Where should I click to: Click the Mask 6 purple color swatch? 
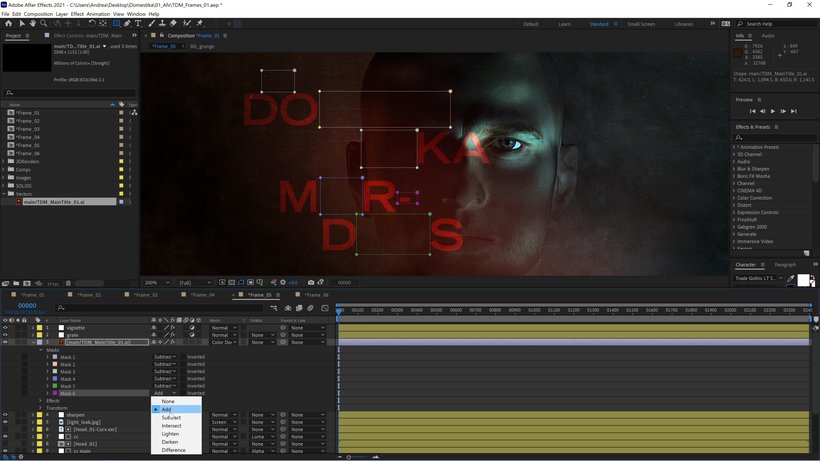click(55, 393)
